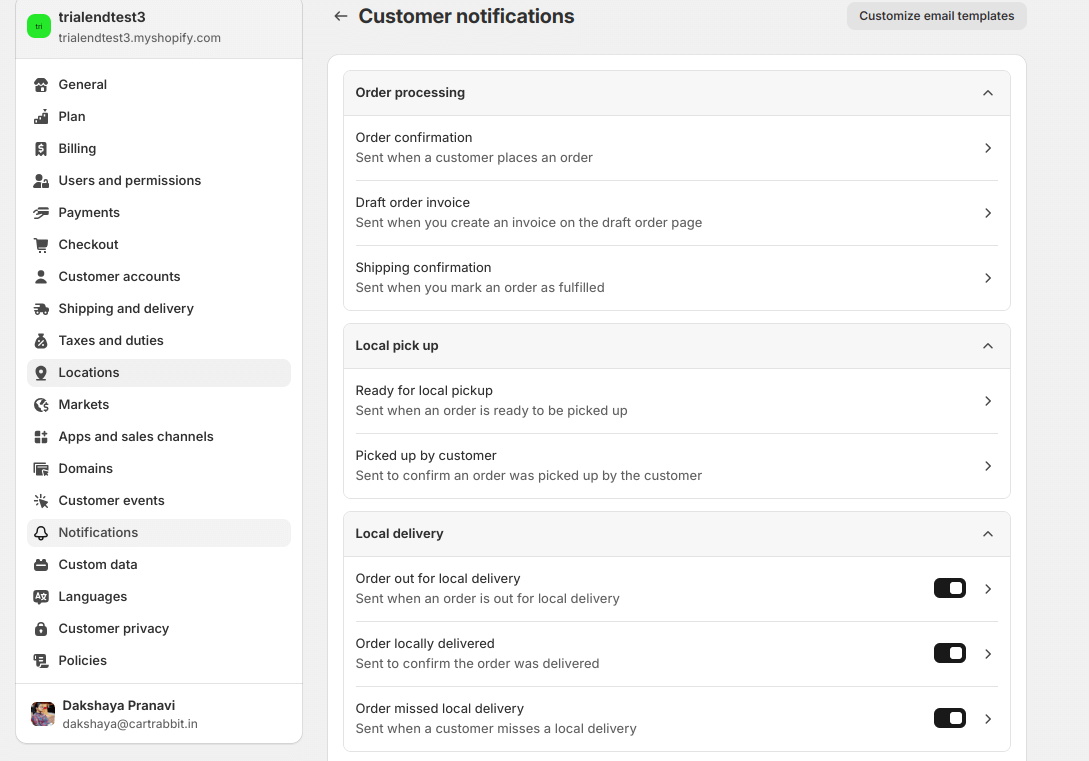This screenshot has width=1089, height=761.
Task: Click Customize email templates button
Action: pos(936,16)
